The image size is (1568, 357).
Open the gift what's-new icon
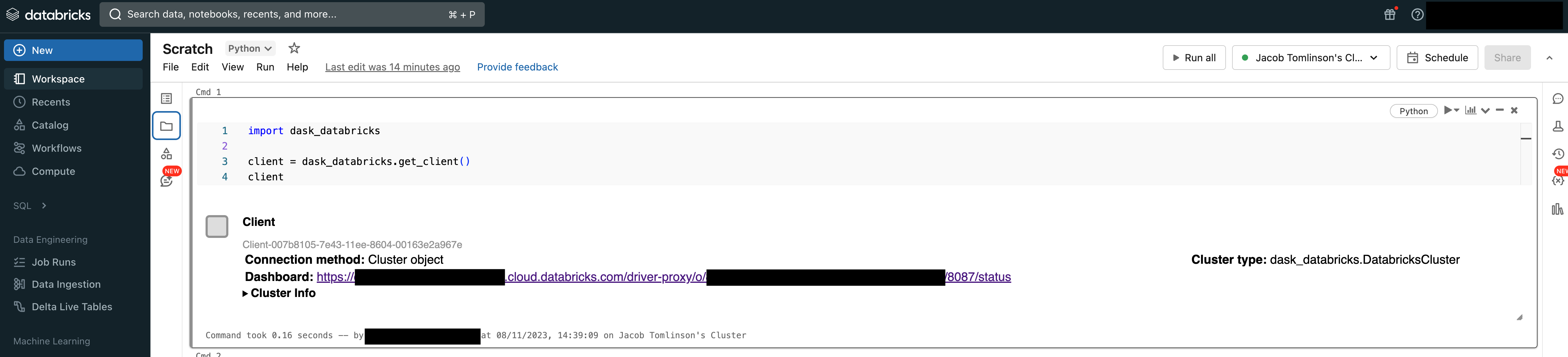coord(1390,14)
